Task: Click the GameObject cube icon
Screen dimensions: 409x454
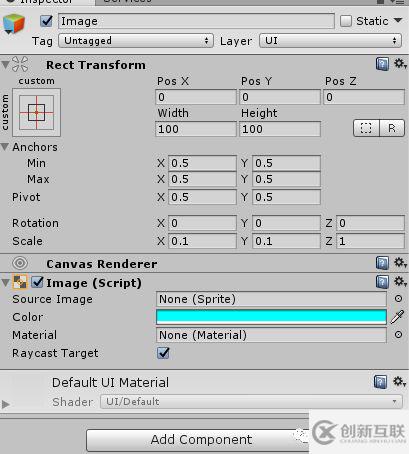Action: point(14,24)
